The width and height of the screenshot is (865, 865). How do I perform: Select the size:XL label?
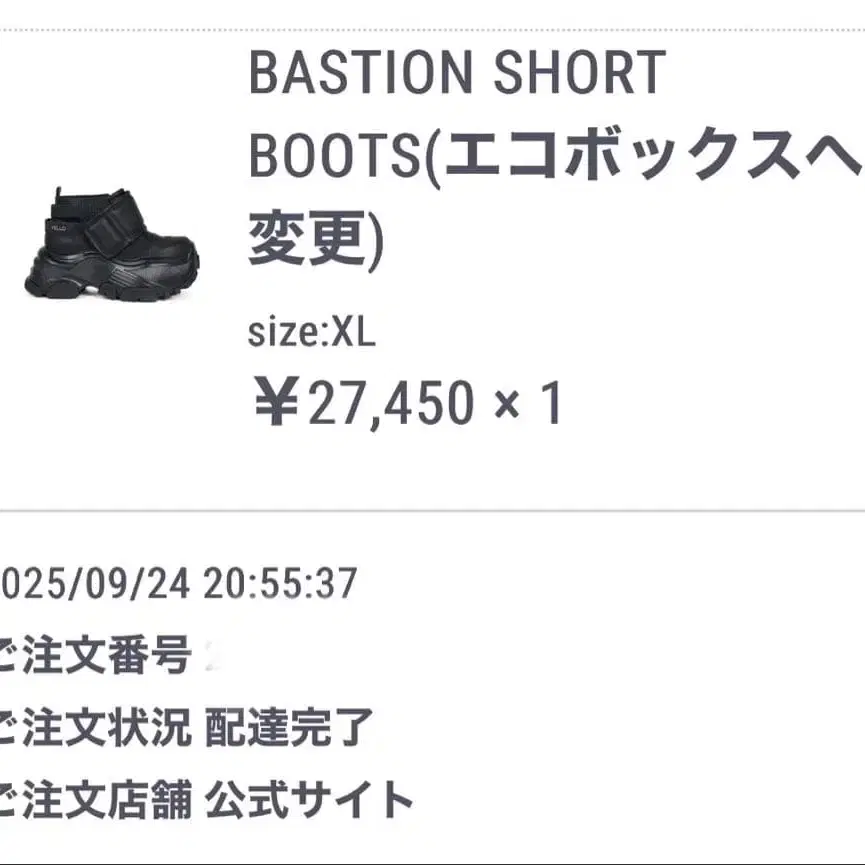pyautogui.click(x=312, y=333)
